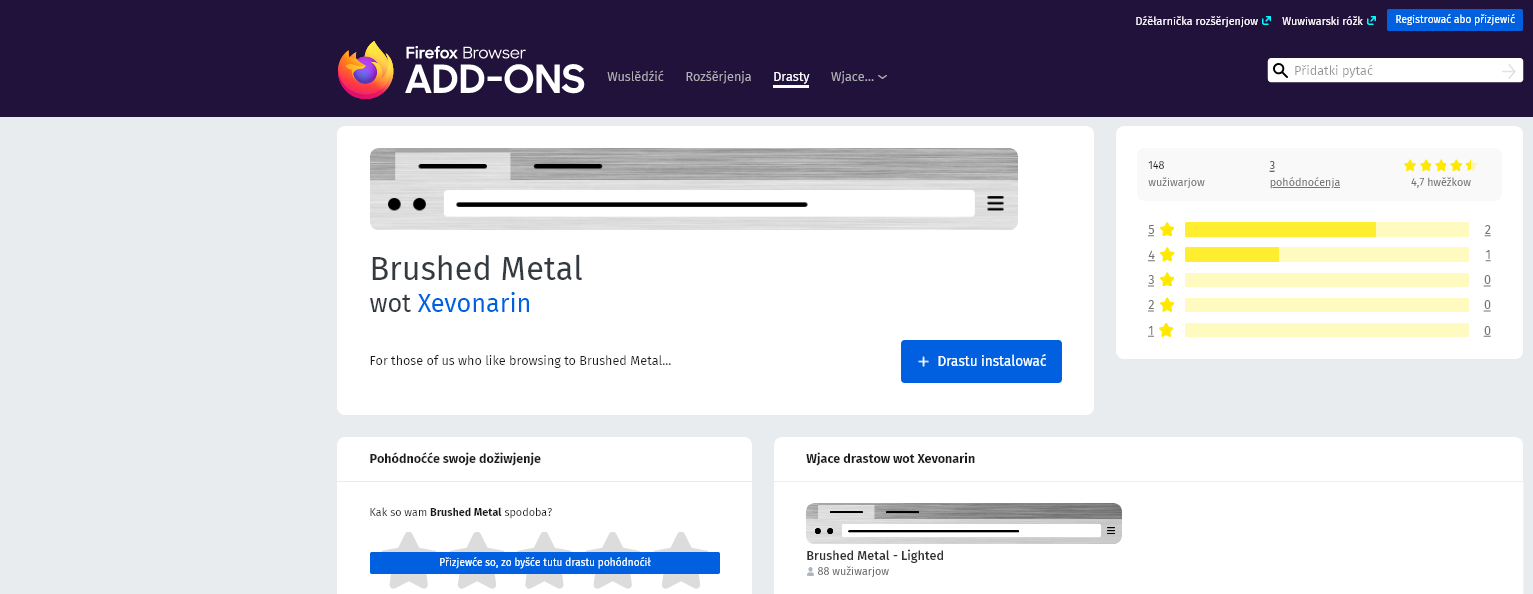Go to Rozšěrjenja section
The width and height of the screenshot is (1533, 594).
718,77
